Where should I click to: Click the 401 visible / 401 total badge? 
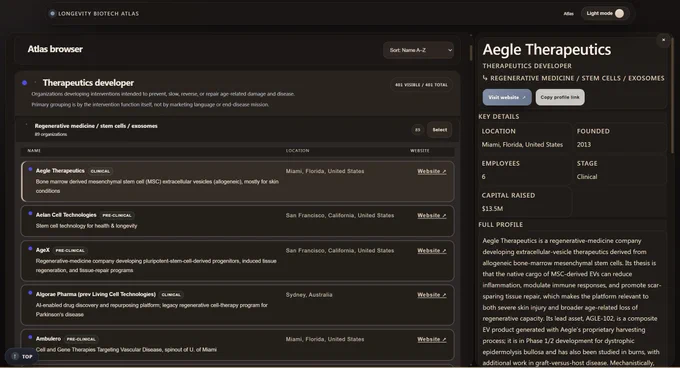[421, 85]
